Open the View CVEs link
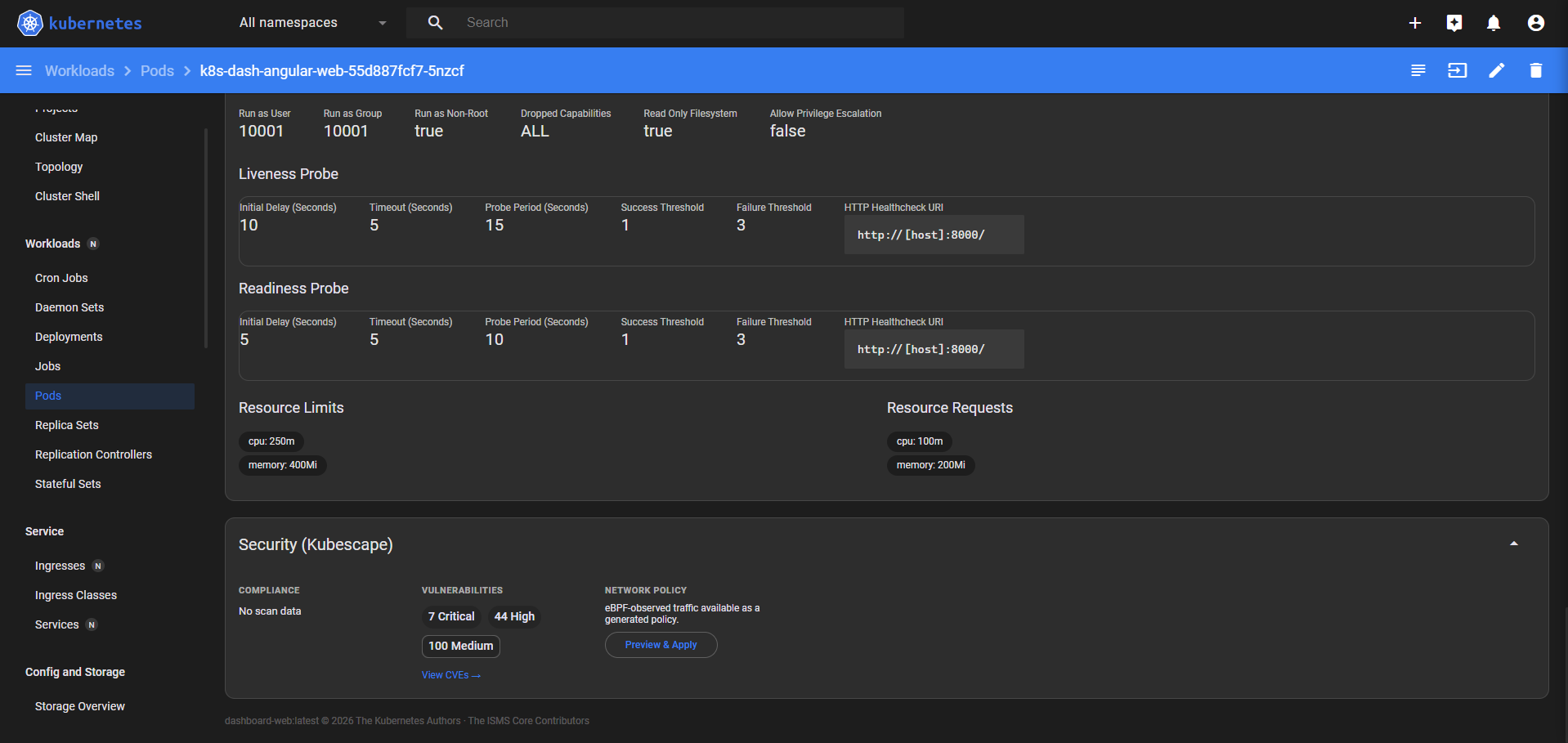The image size is (1568, 743). coord(451,675)
